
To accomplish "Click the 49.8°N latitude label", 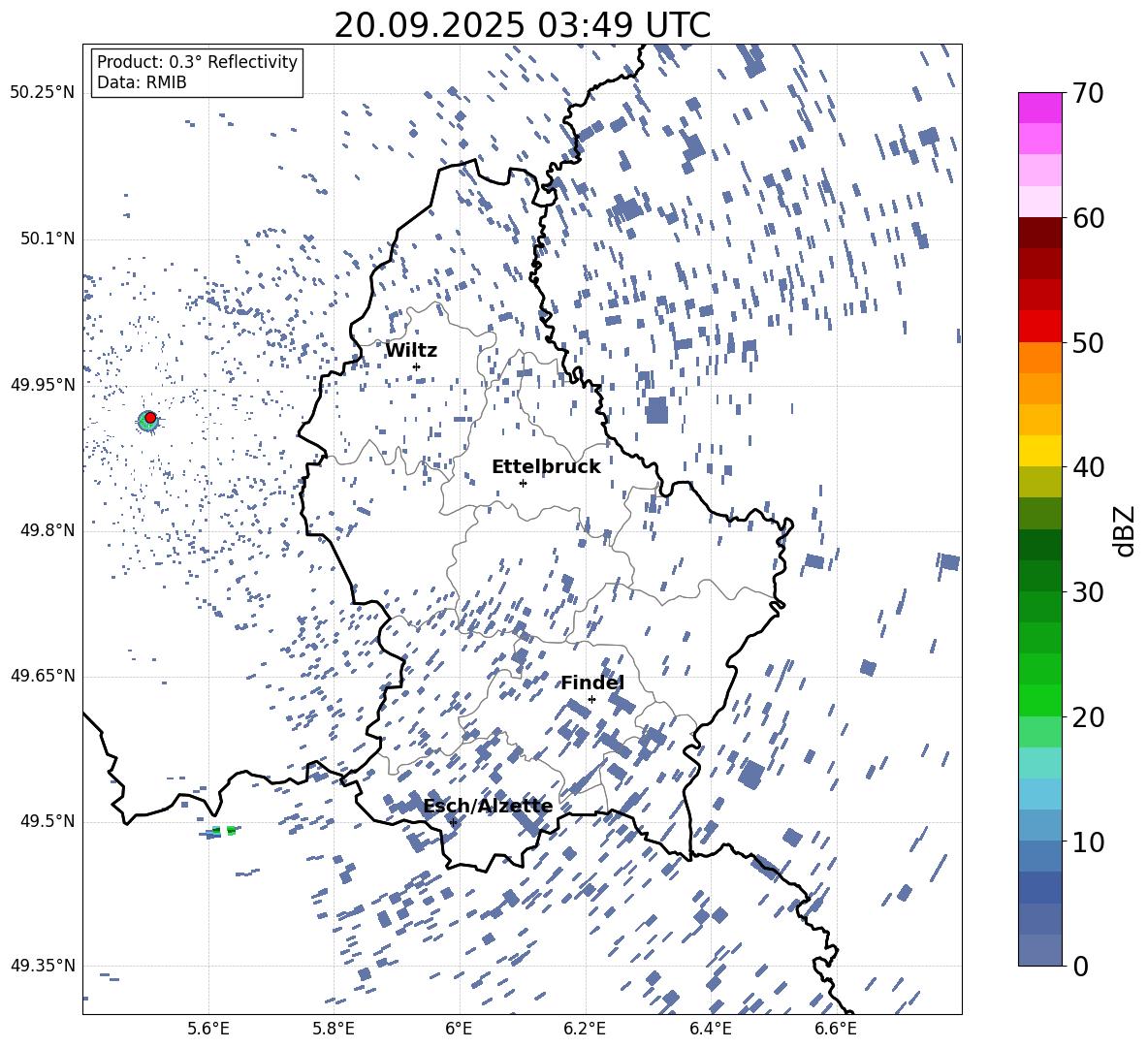I will click(x=47, y=530).
